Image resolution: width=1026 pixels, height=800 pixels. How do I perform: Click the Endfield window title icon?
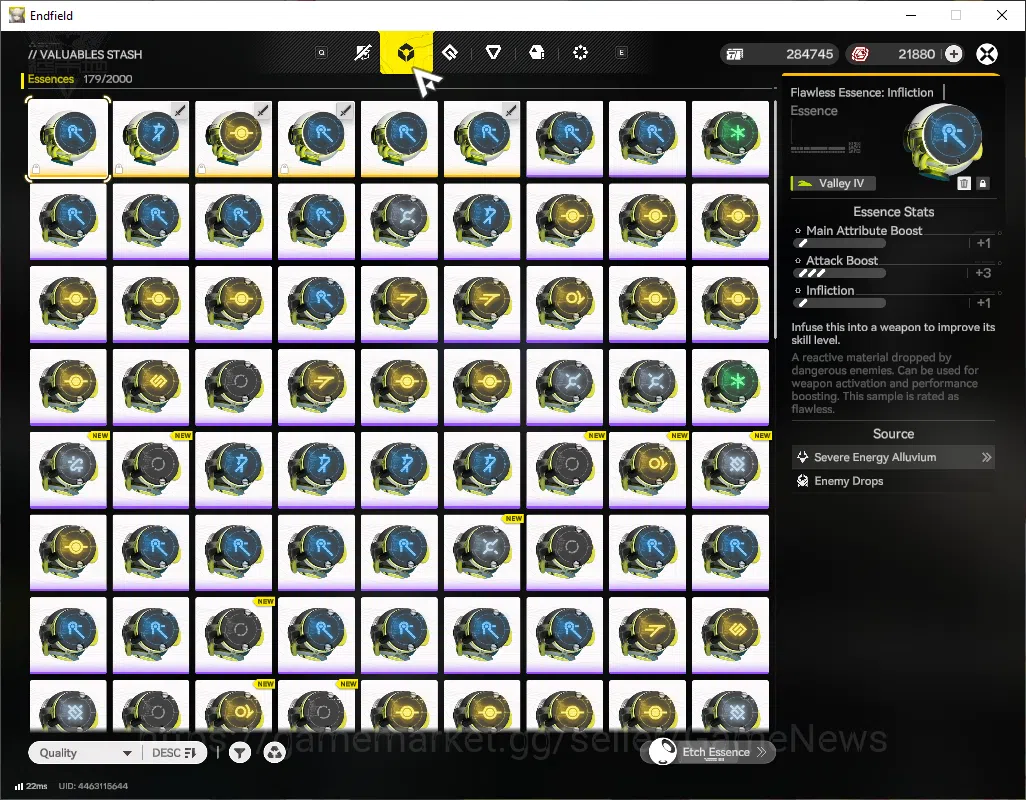(x=16, y=15)
